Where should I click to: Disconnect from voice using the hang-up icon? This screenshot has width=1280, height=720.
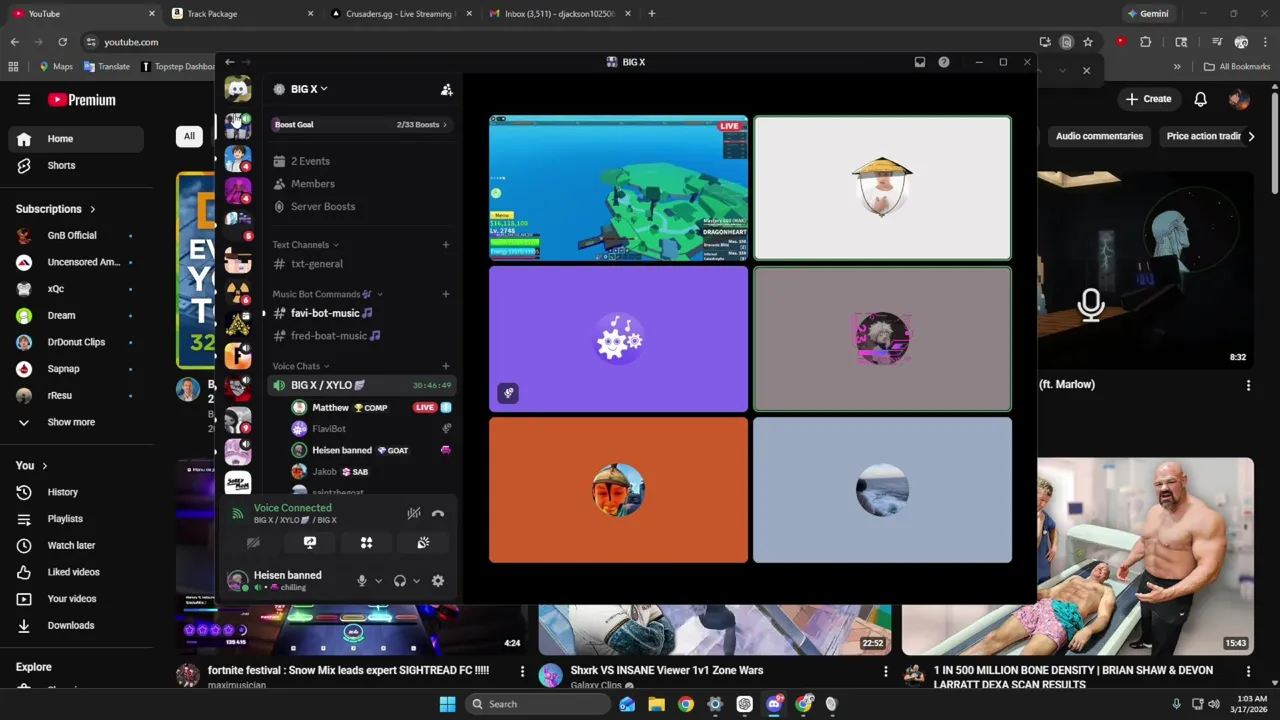pyautogui.click(x=438, y=514)
